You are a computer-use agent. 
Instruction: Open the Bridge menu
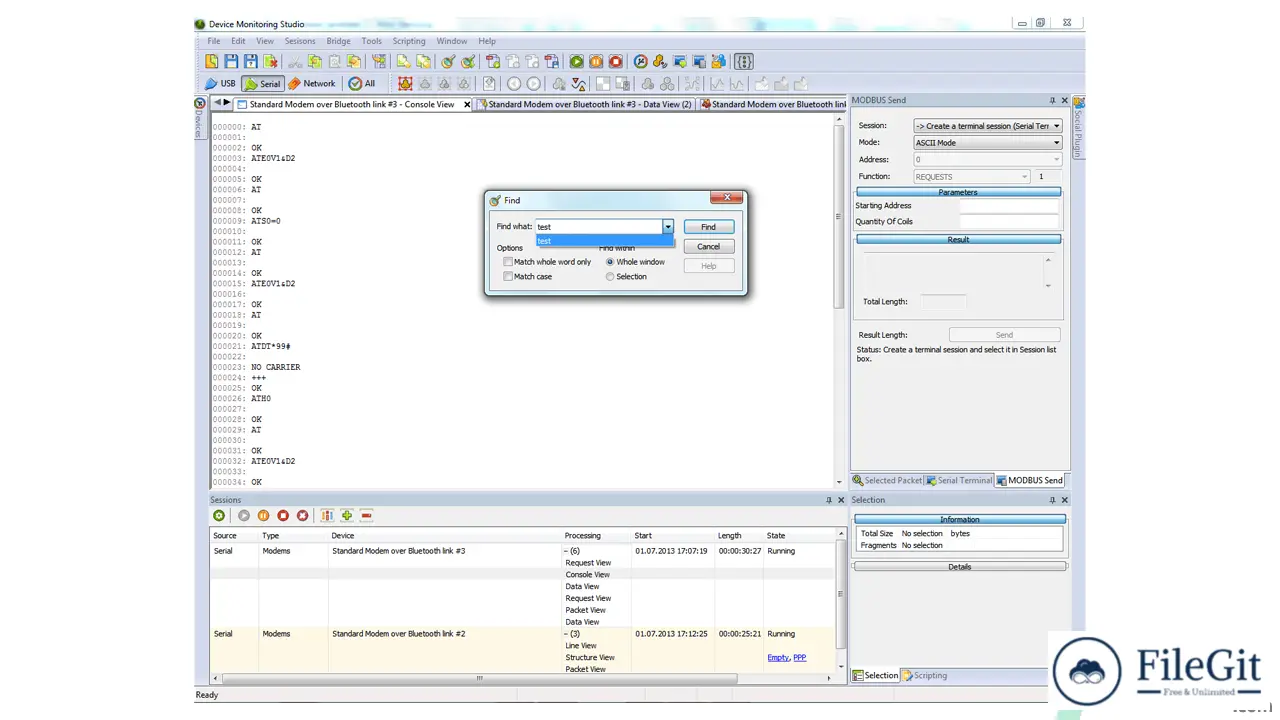[339, 41]
